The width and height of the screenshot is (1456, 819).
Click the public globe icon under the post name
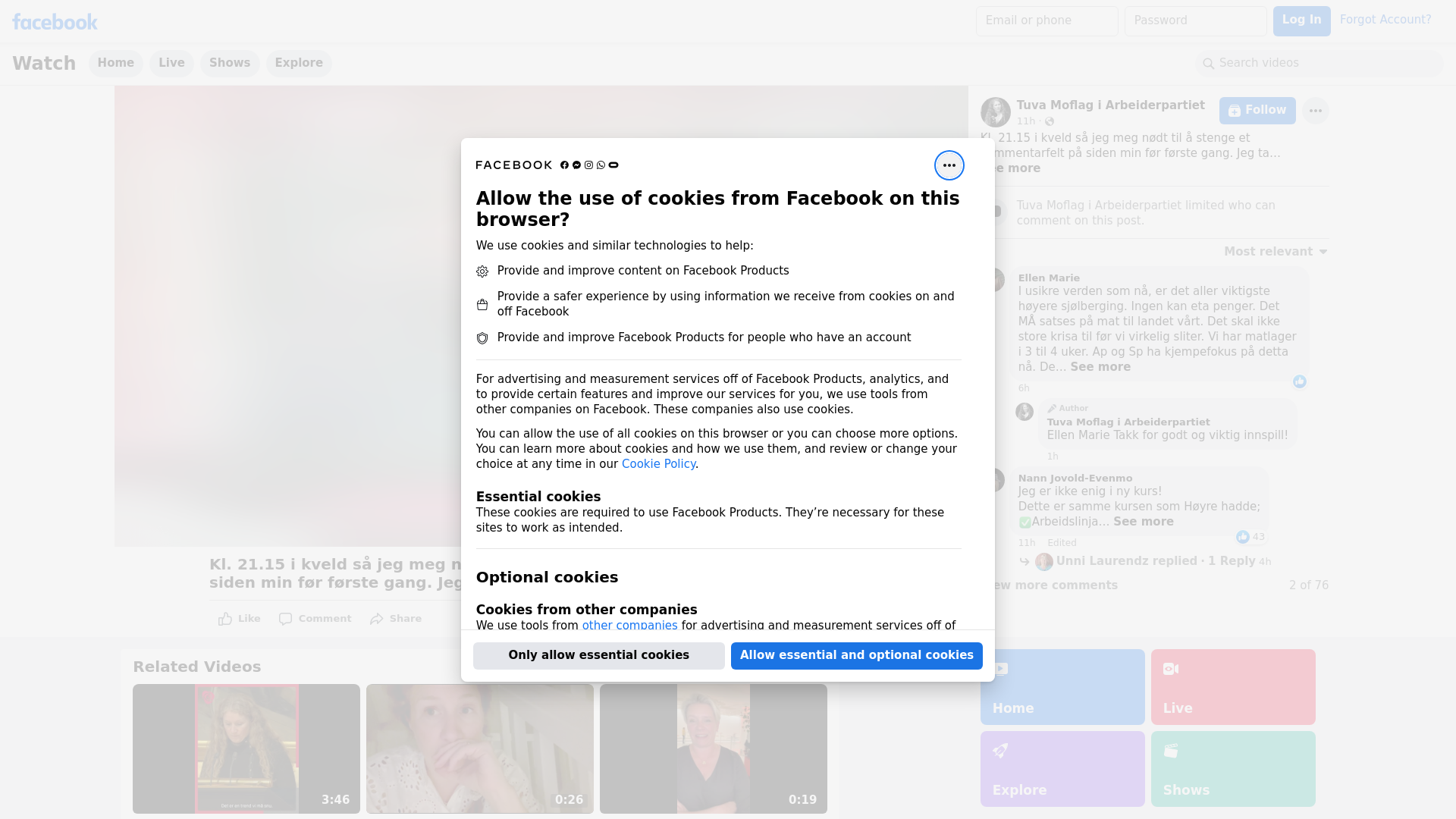(x=1050, y=121)
